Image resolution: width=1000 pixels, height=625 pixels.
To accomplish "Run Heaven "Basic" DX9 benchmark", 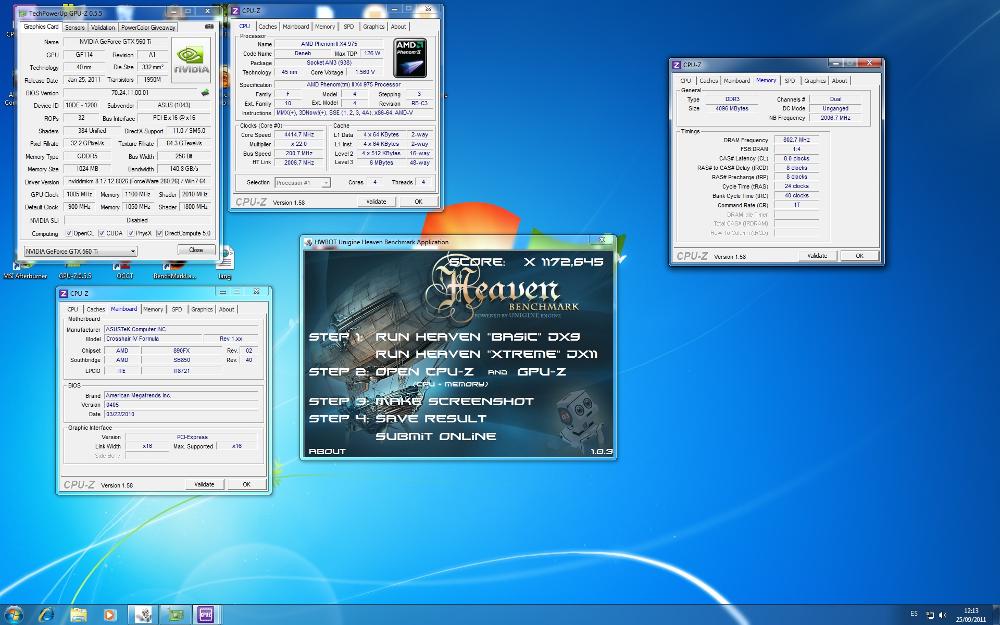I will [x=478, y=337].
